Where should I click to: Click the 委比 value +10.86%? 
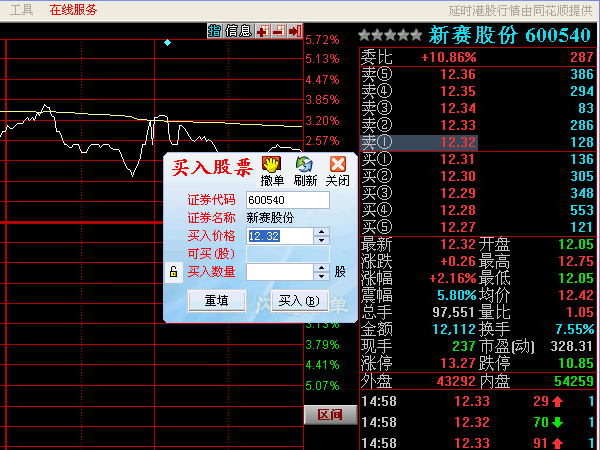[x=449, y=57]
